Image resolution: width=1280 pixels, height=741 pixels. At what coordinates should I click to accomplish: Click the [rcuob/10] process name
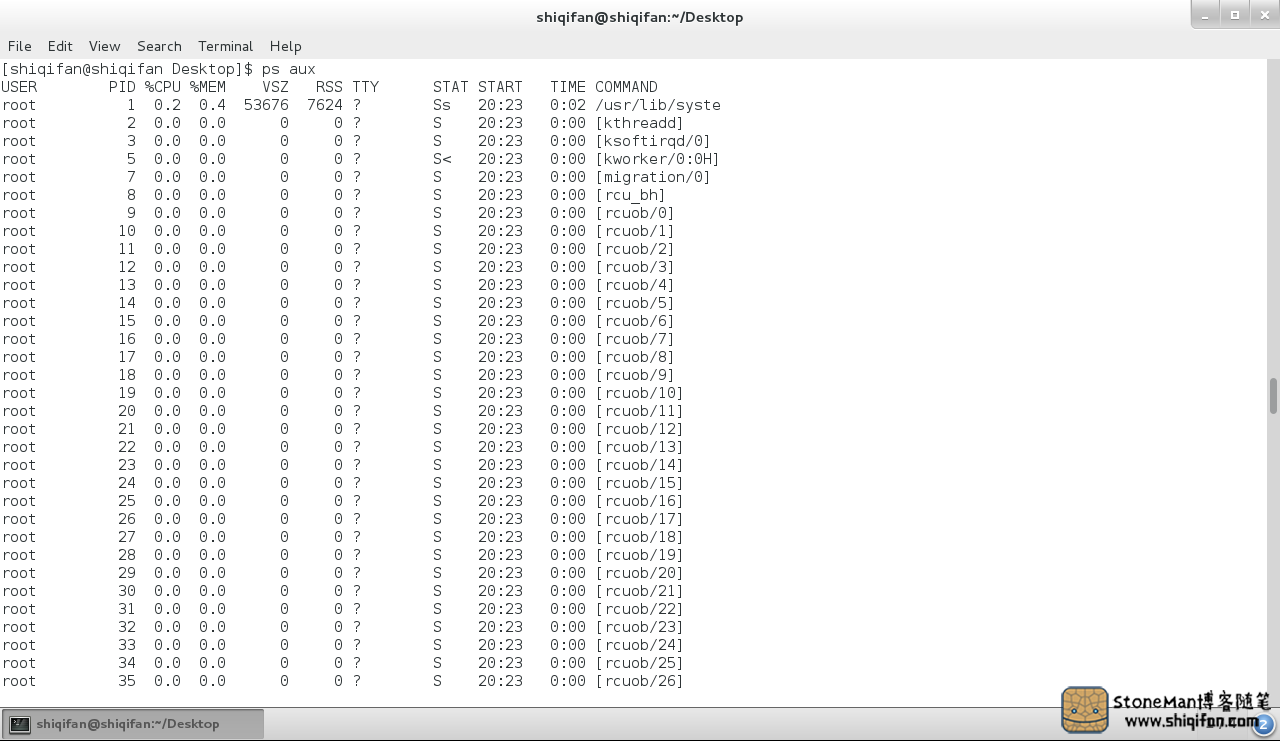click(640, 393)
